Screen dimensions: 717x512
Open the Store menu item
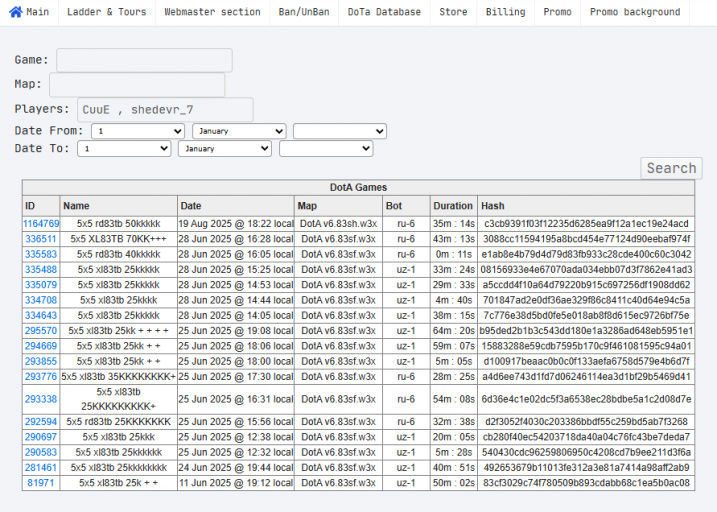(x=453, y=12)
